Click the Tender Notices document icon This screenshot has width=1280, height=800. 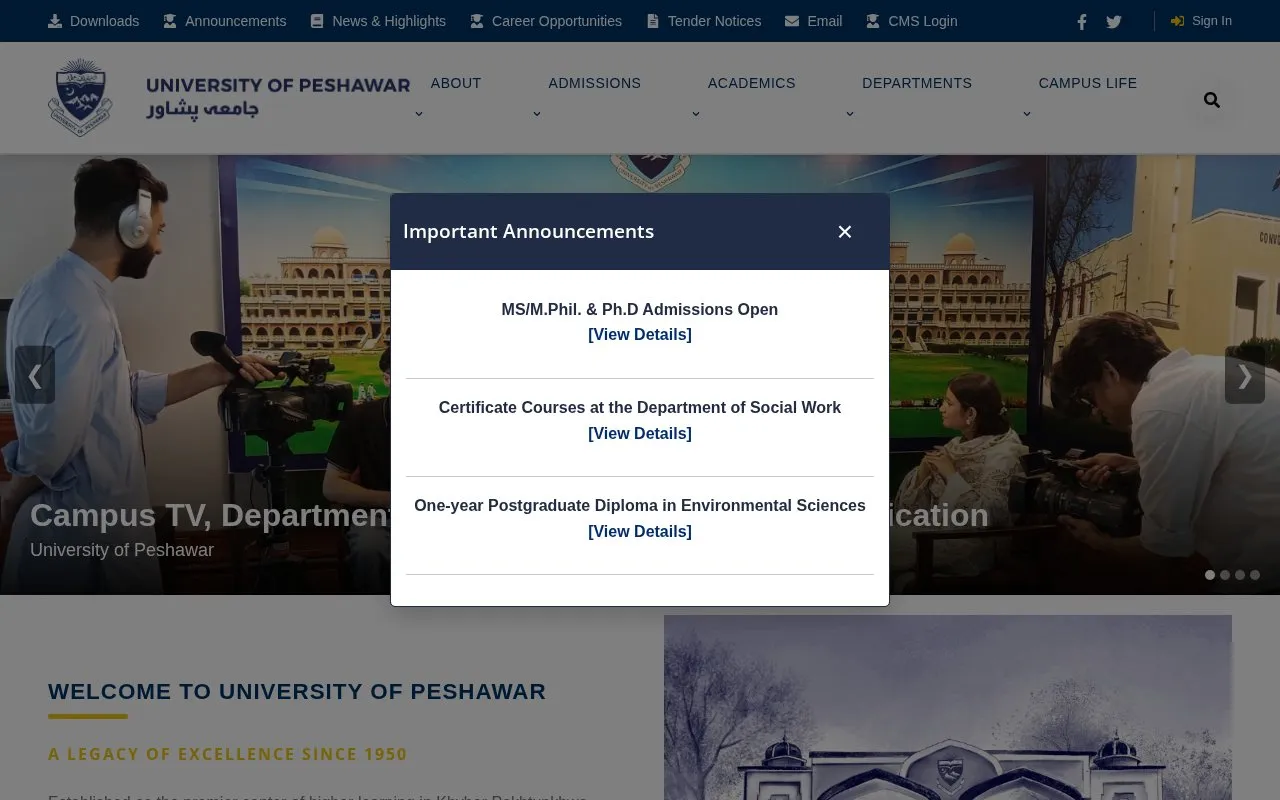[x=653, y=21]
